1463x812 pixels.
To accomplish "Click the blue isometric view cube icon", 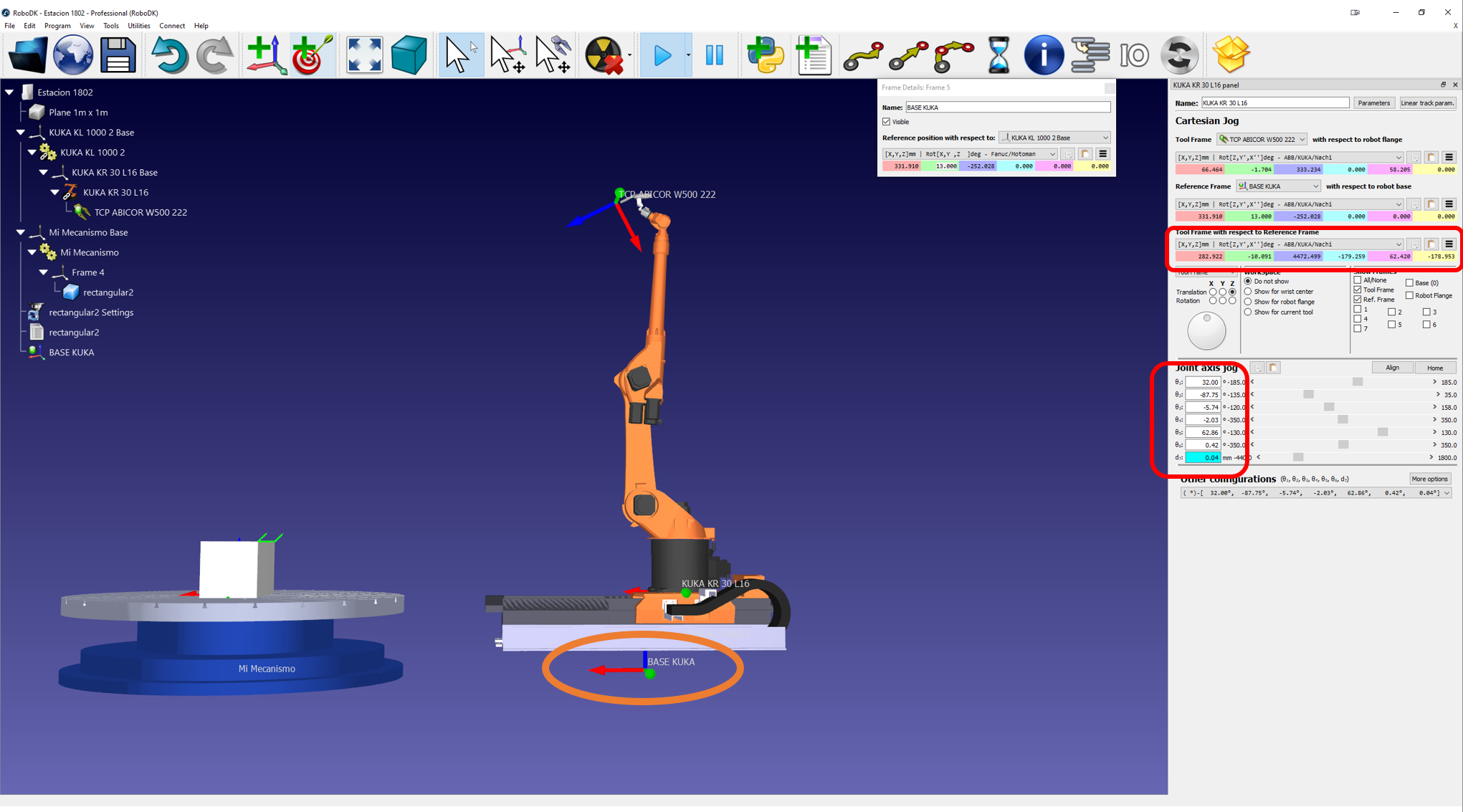I will pyautogui.click(x=409, y=55).
